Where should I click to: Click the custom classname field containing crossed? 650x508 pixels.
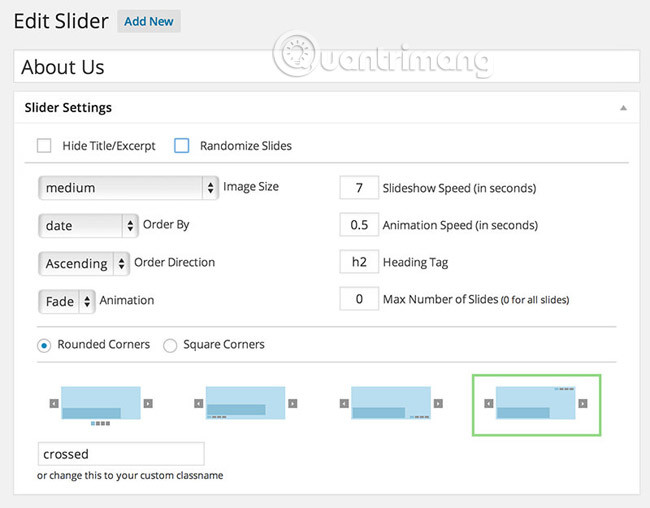[x=120, y=454]
